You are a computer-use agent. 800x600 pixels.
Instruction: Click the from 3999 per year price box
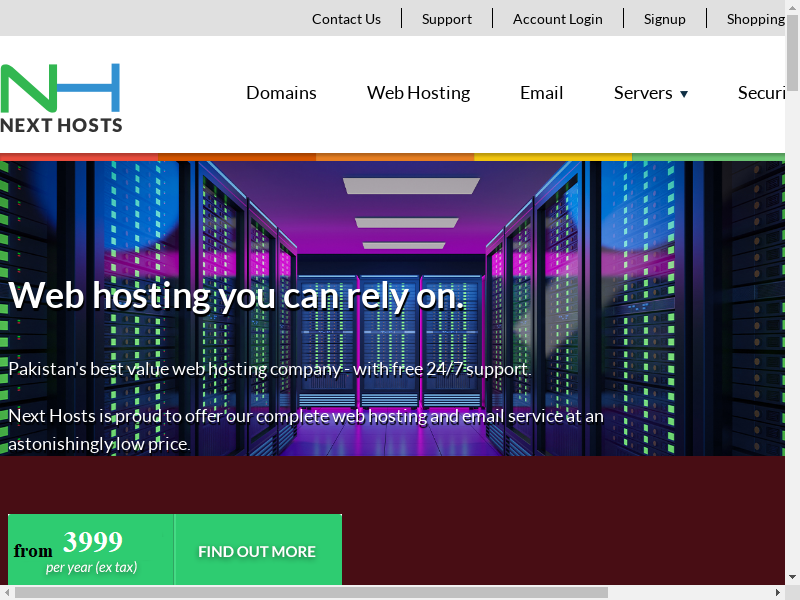point(91,550)
